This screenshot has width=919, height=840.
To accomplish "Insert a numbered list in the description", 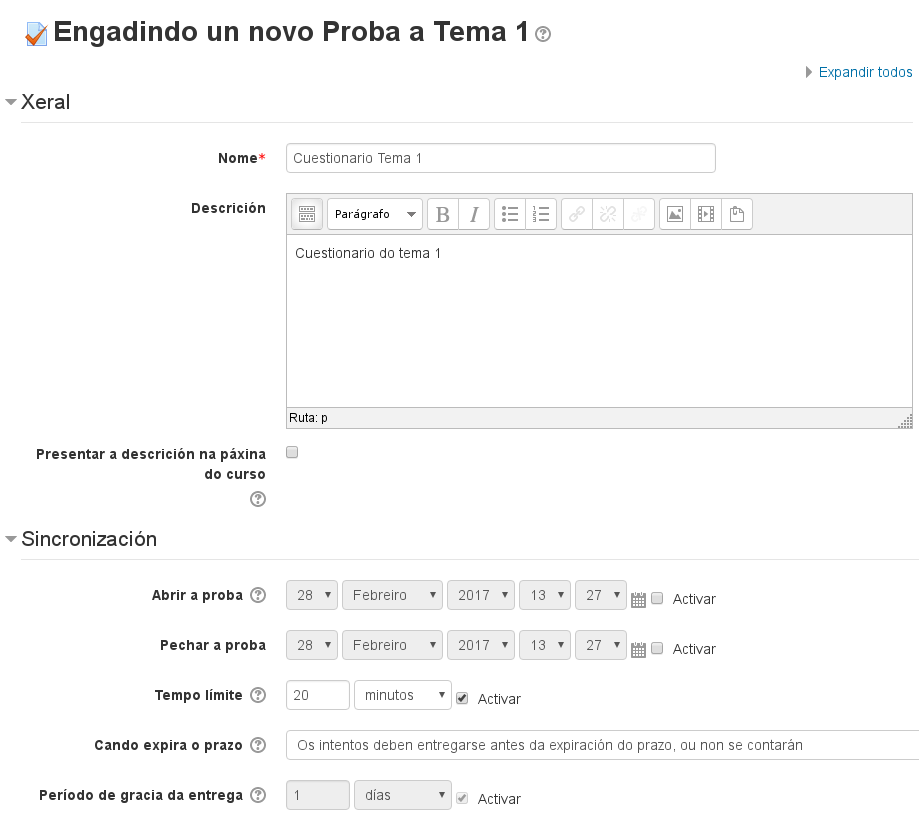I will [541, 213].
